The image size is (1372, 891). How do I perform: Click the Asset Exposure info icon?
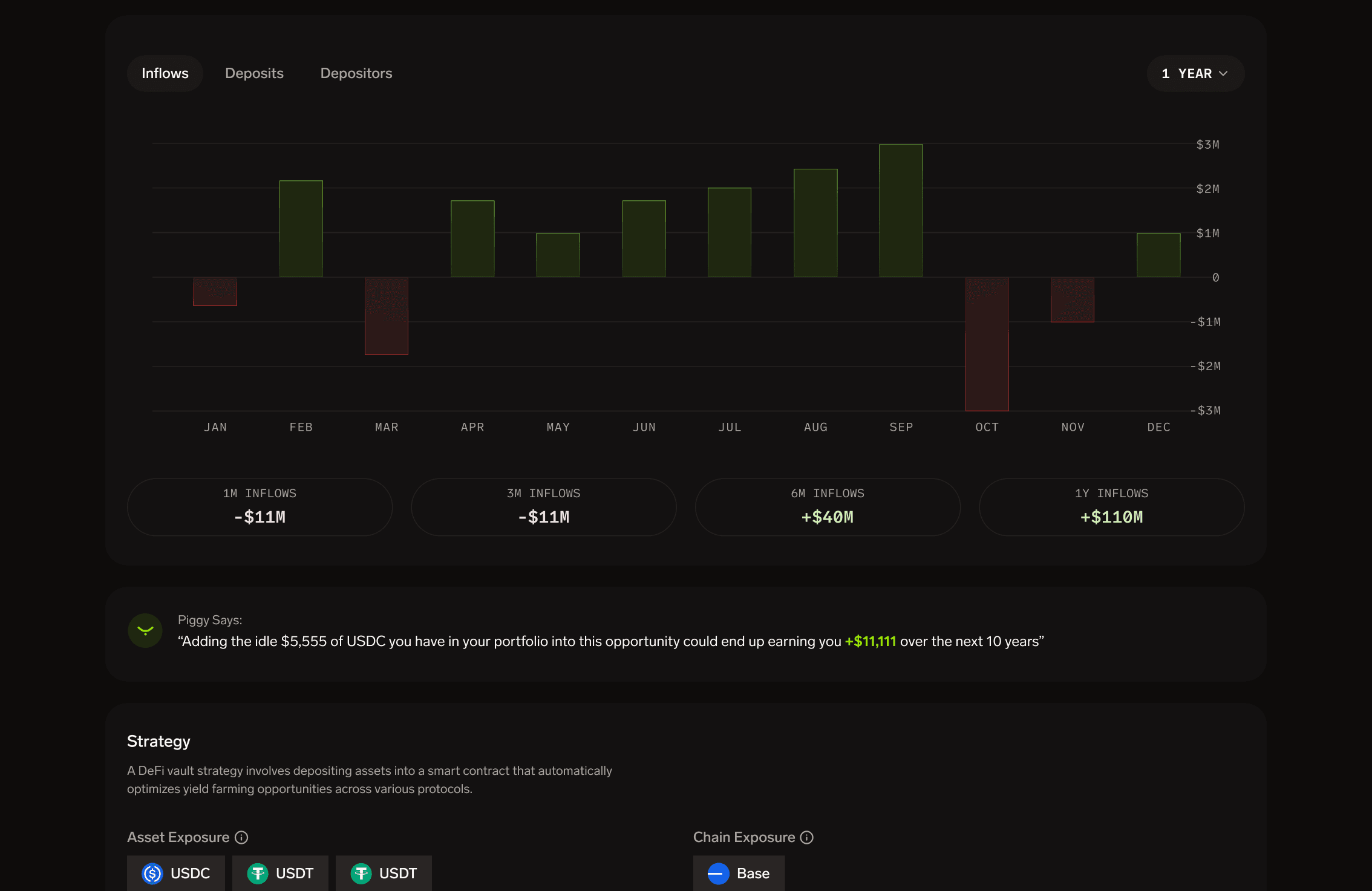point(241,837)
